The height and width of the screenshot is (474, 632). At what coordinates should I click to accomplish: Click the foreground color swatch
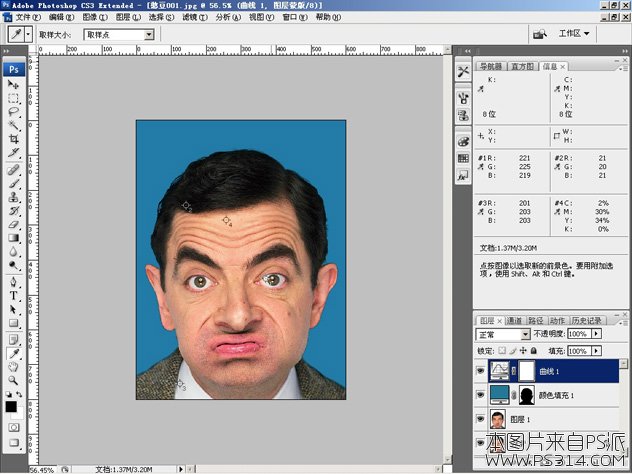(x=11, y=407)
